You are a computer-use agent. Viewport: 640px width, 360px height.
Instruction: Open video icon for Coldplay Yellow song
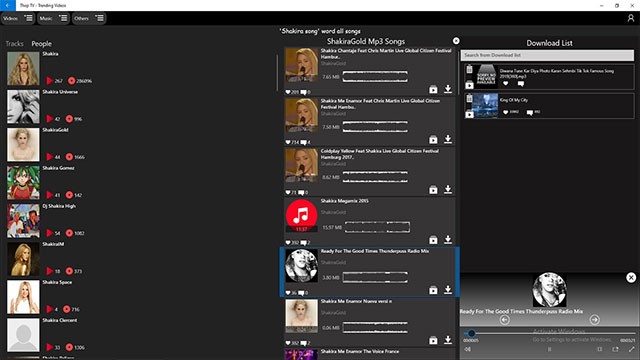pos(433,190)
